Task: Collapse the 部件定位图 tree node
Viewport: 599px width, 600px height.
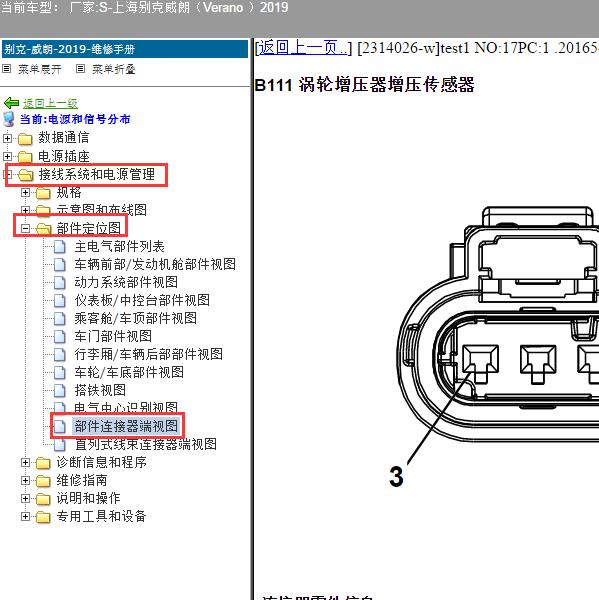Action: (25, 228)
